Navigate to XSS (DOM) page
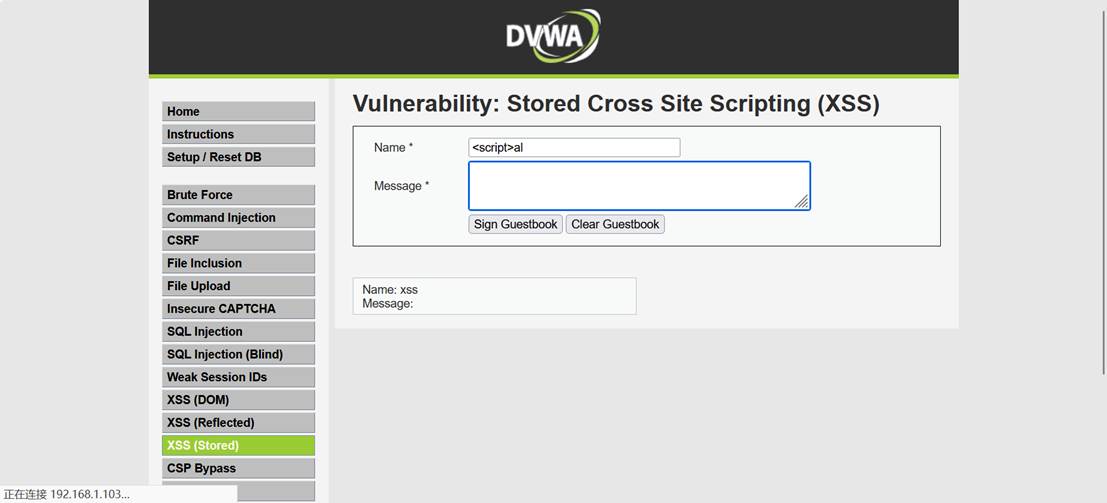This screenshot has height=503, width=1107. tap(239, 400)
